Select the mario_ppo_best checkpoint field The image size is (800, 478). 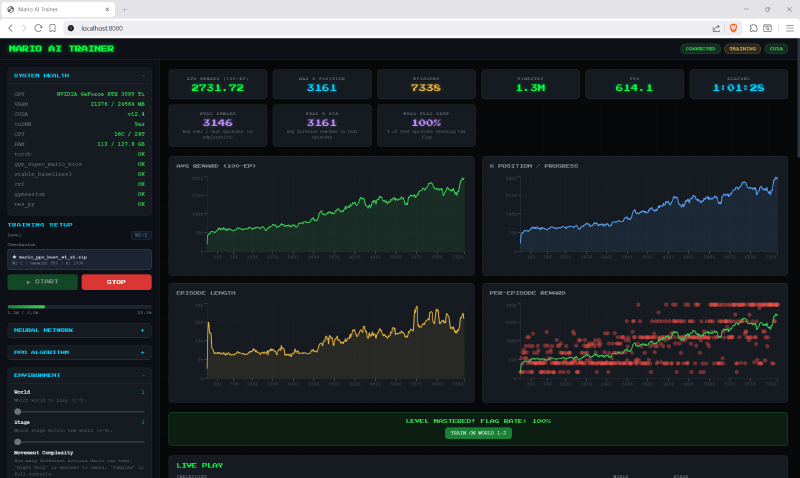pyautogui.click(x=79, y=259)
